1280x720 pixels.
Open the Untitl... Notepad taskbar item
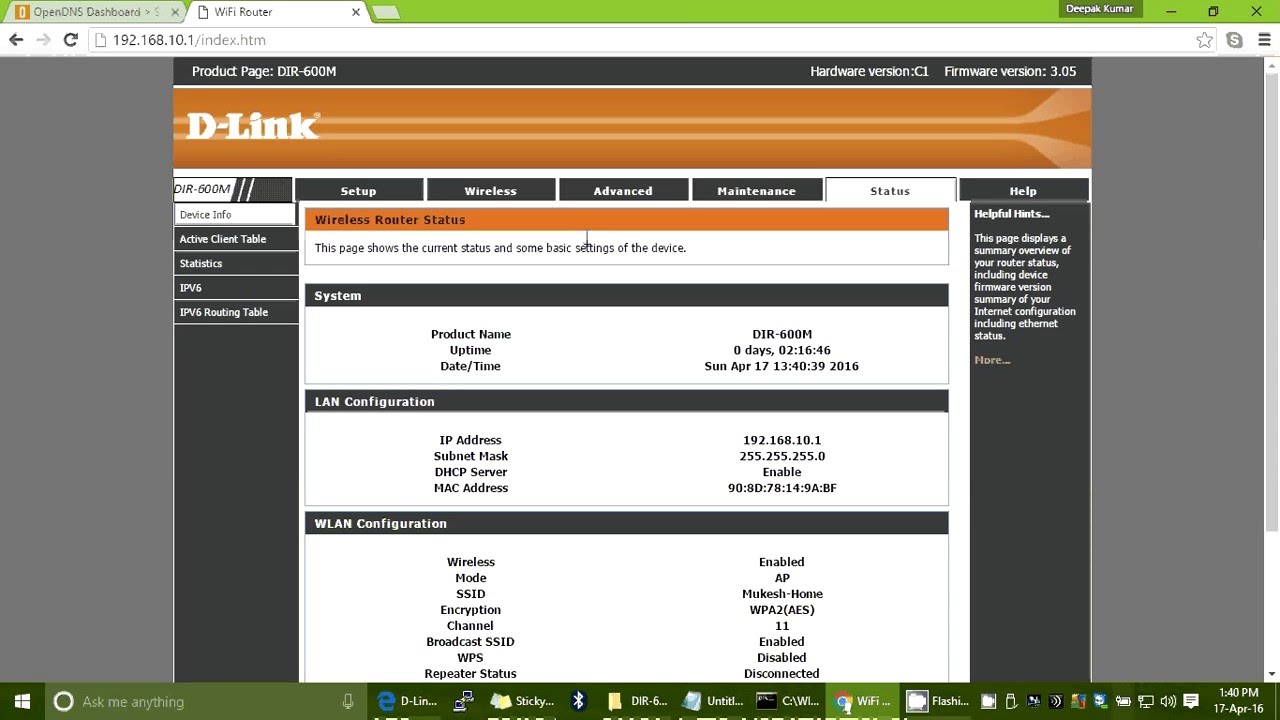pyautogui.click(x=712, y=701)
